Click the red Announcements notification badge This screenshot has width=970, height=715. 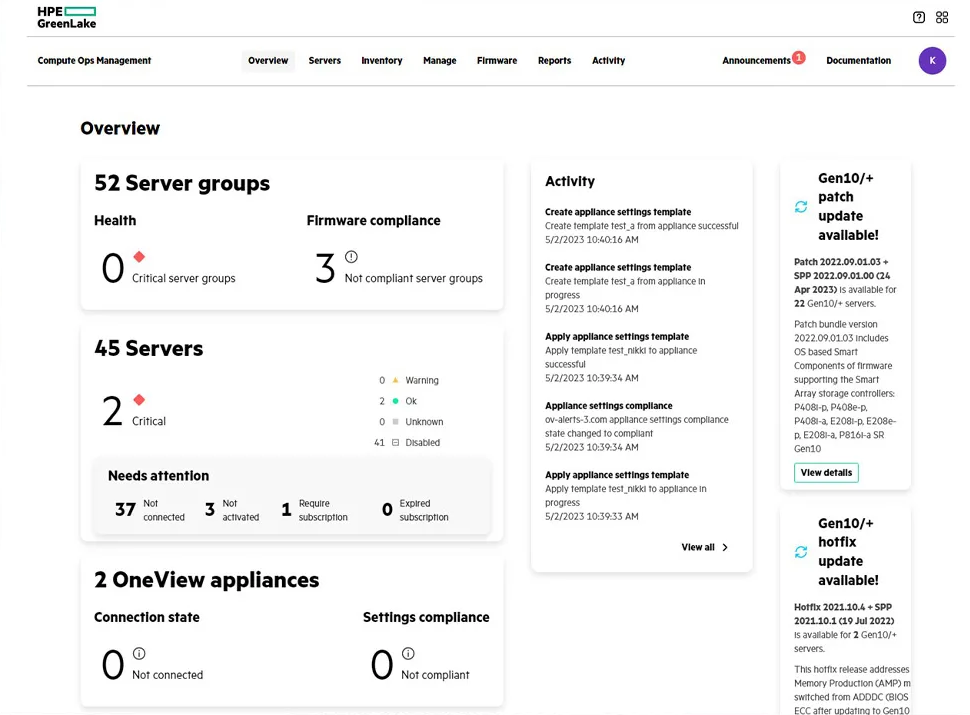coord(799,57)
